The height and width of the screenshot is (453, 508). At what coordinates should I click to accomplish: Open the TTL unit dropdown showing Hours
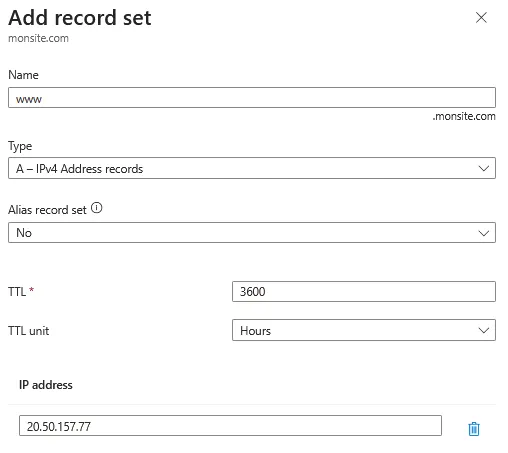[364, 330]
